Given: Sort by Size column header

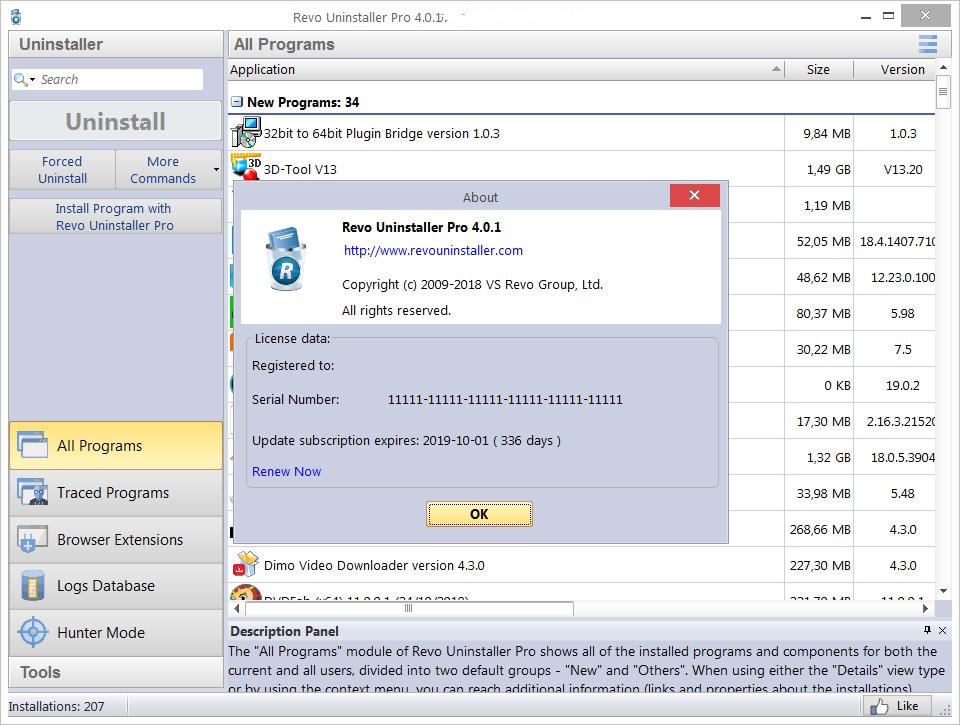Looking at the screenshot, I should (x=819, y=70).
